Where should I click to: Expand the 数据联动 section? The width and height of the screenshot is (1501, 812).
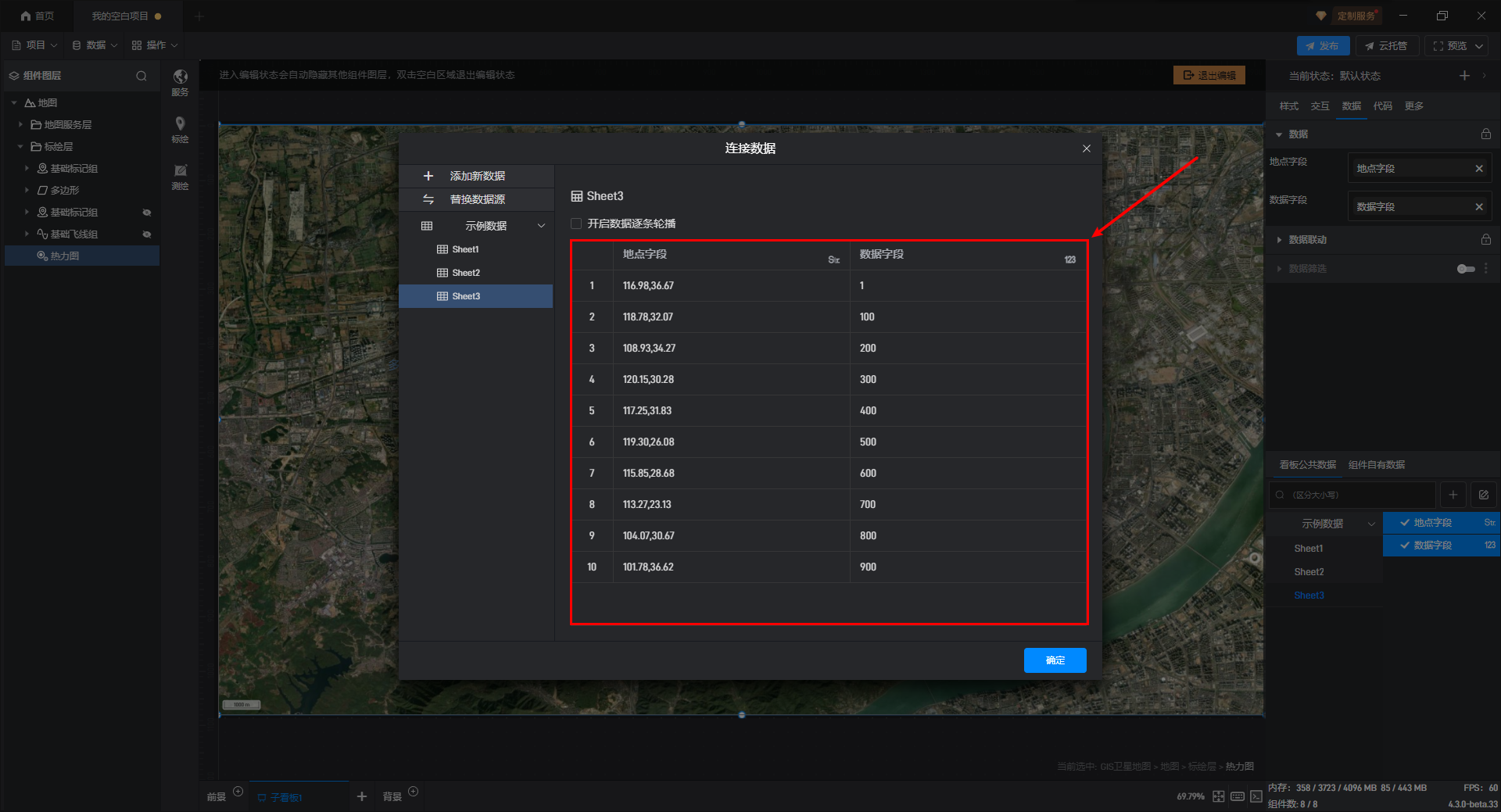click(1279, 240)
